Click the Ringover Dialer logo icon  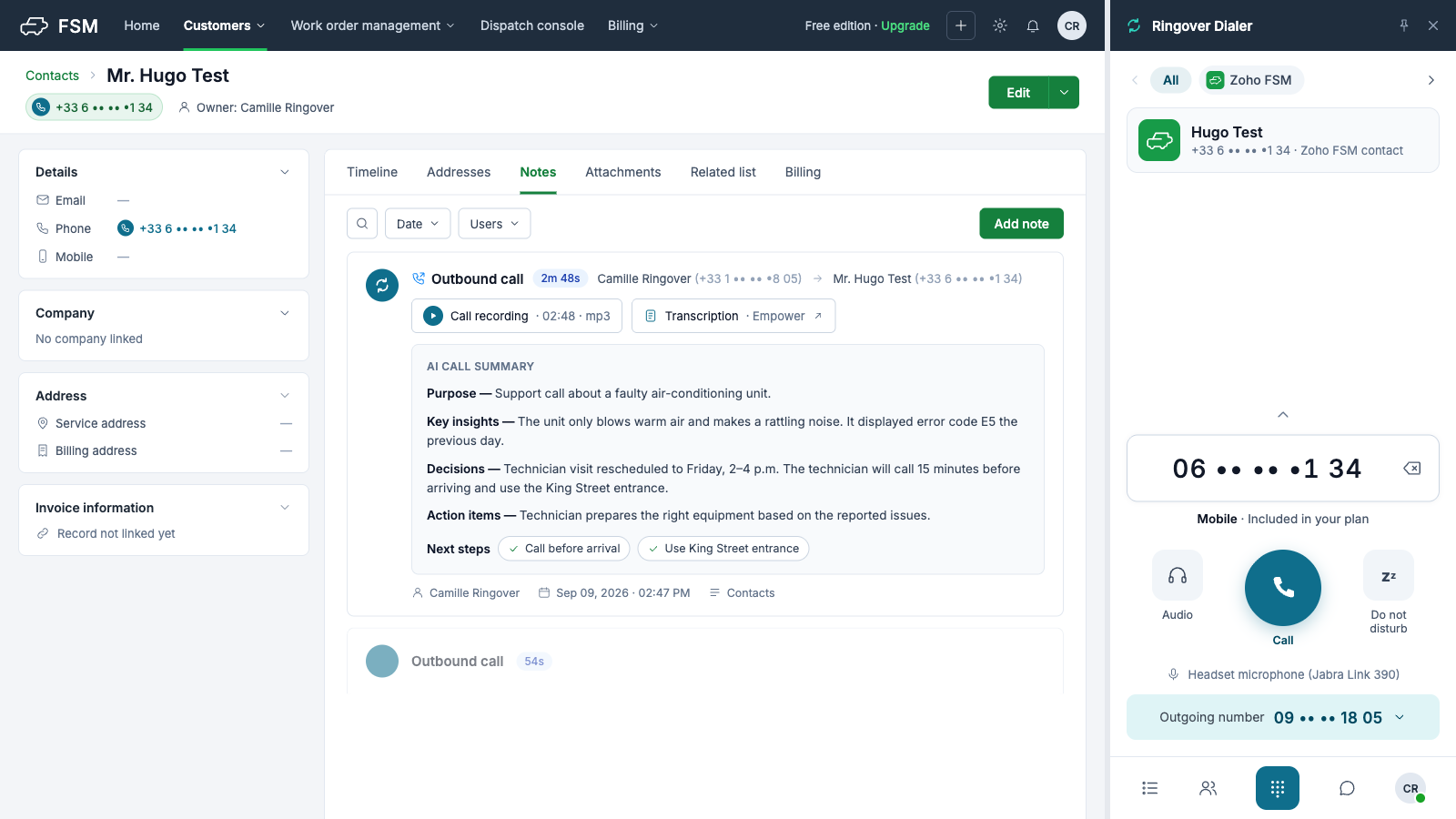point(1134,25)
